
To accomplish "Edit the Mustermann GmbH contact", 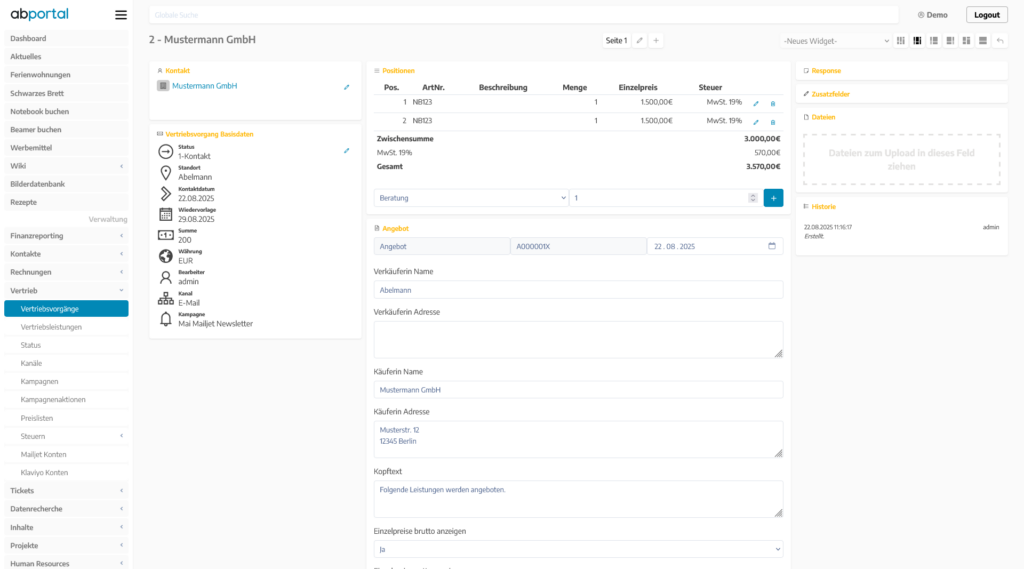I will pos(347,87).
